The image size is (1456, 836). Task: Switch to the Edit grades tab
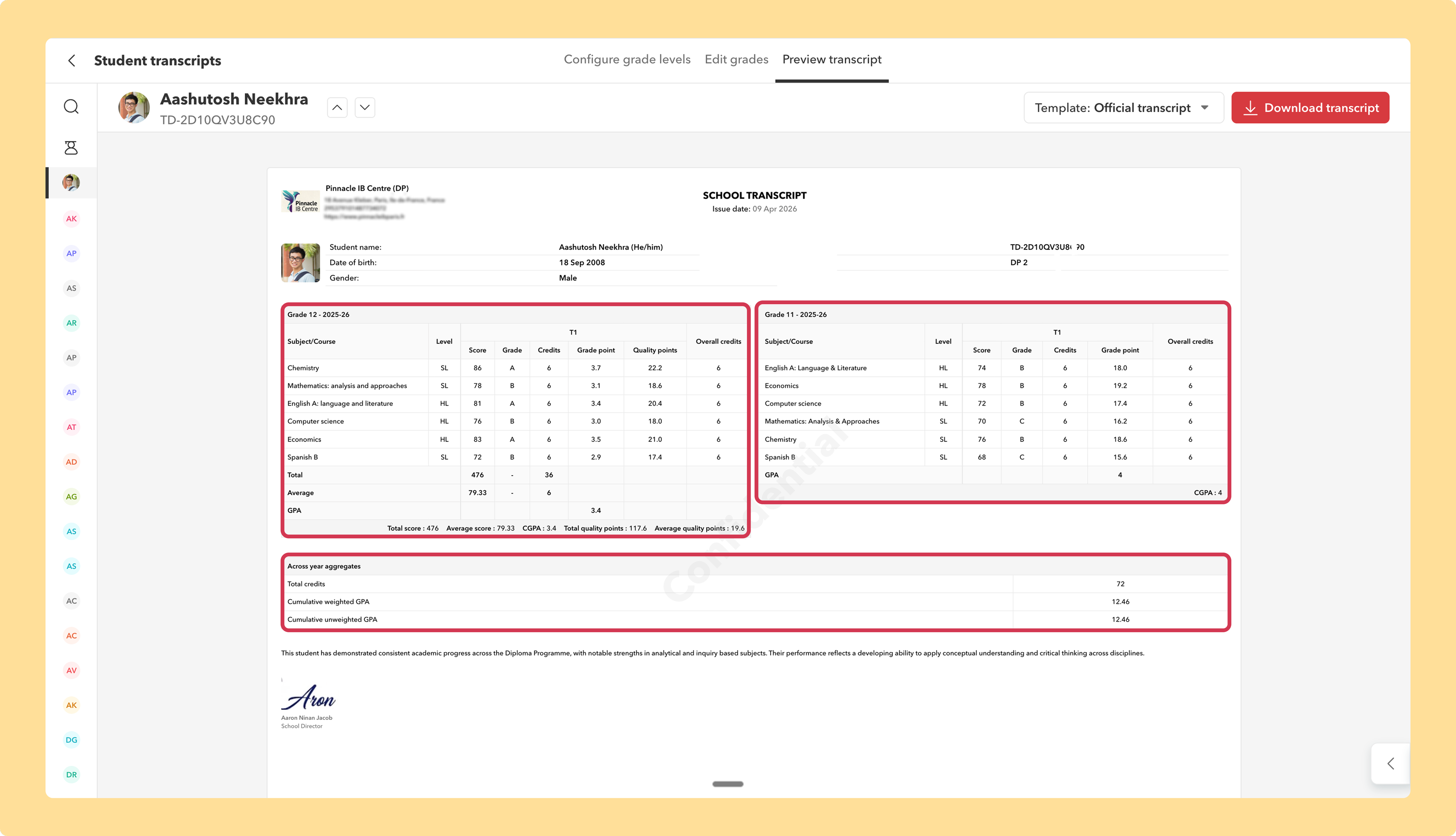737,59
